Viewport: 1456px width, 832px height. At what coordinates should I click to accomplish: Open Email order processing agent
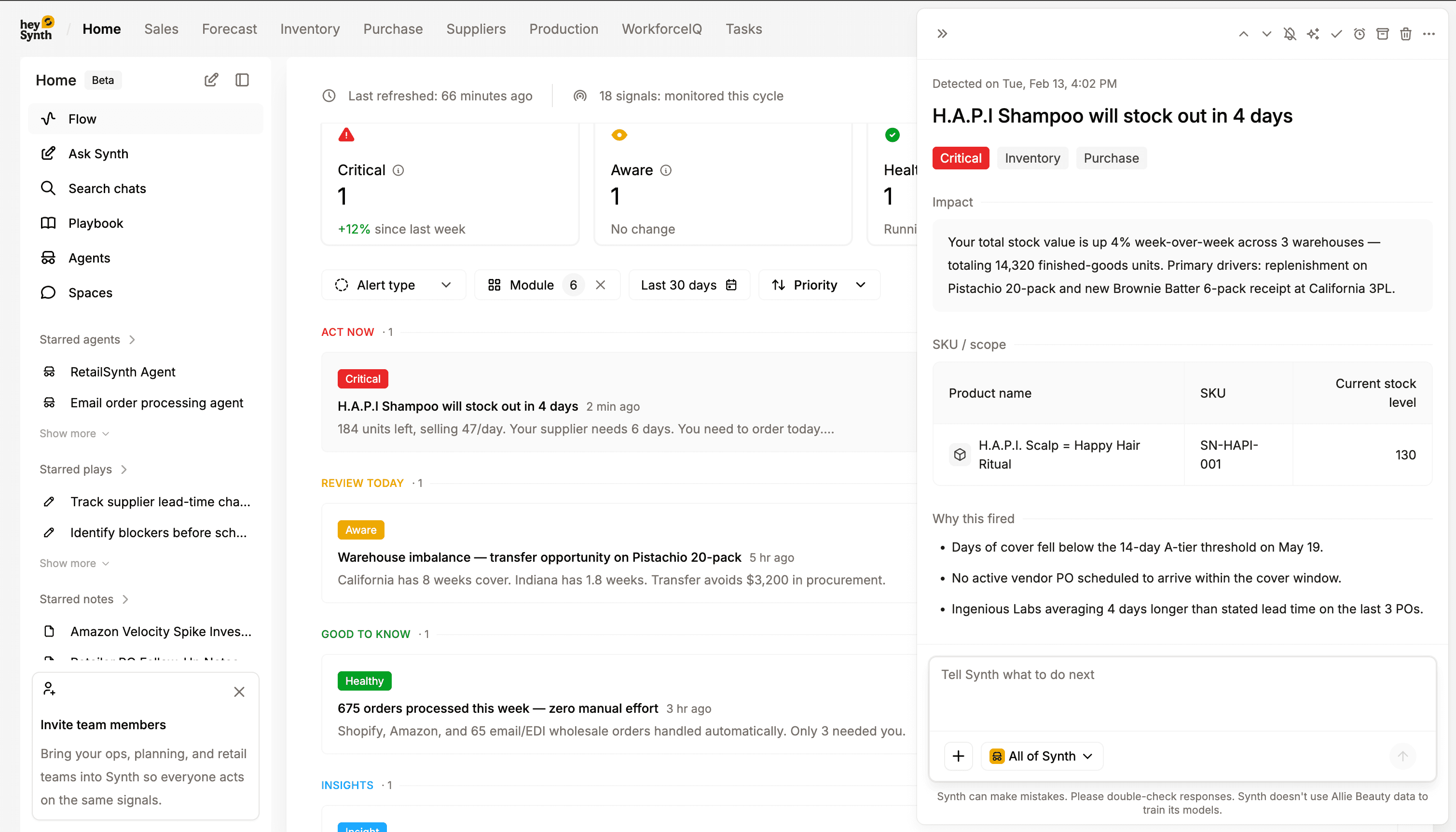coord(146,403)
